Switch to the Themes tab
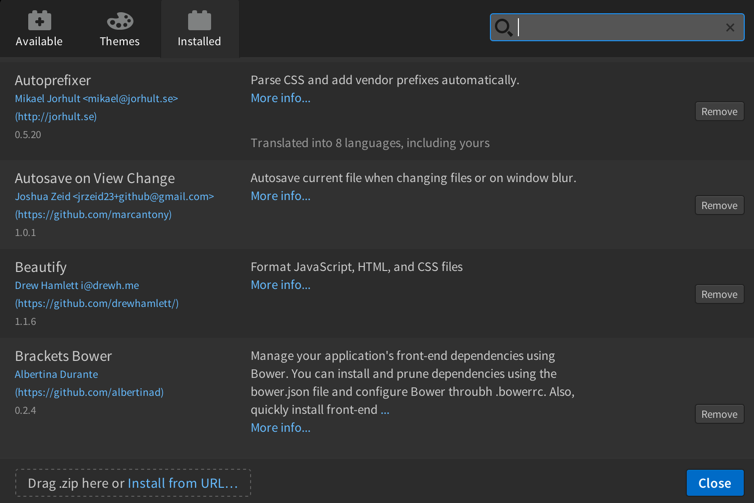This screenshot has height=503, width=754. point(120,29)
